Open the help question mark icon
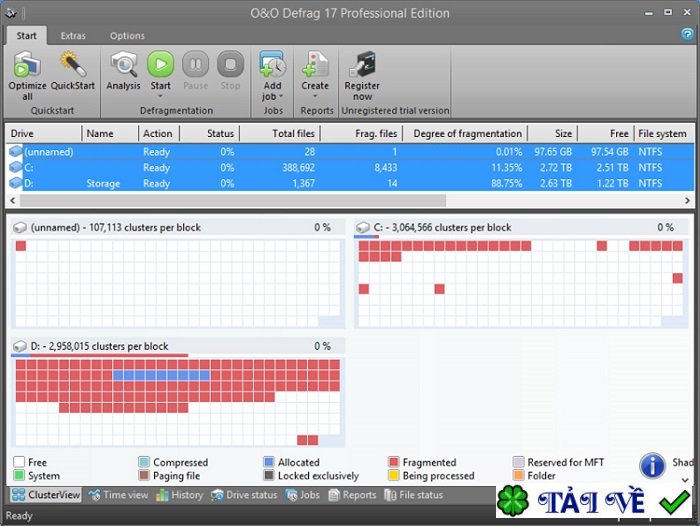Screen dimensions: 700x526 [688, 34]
